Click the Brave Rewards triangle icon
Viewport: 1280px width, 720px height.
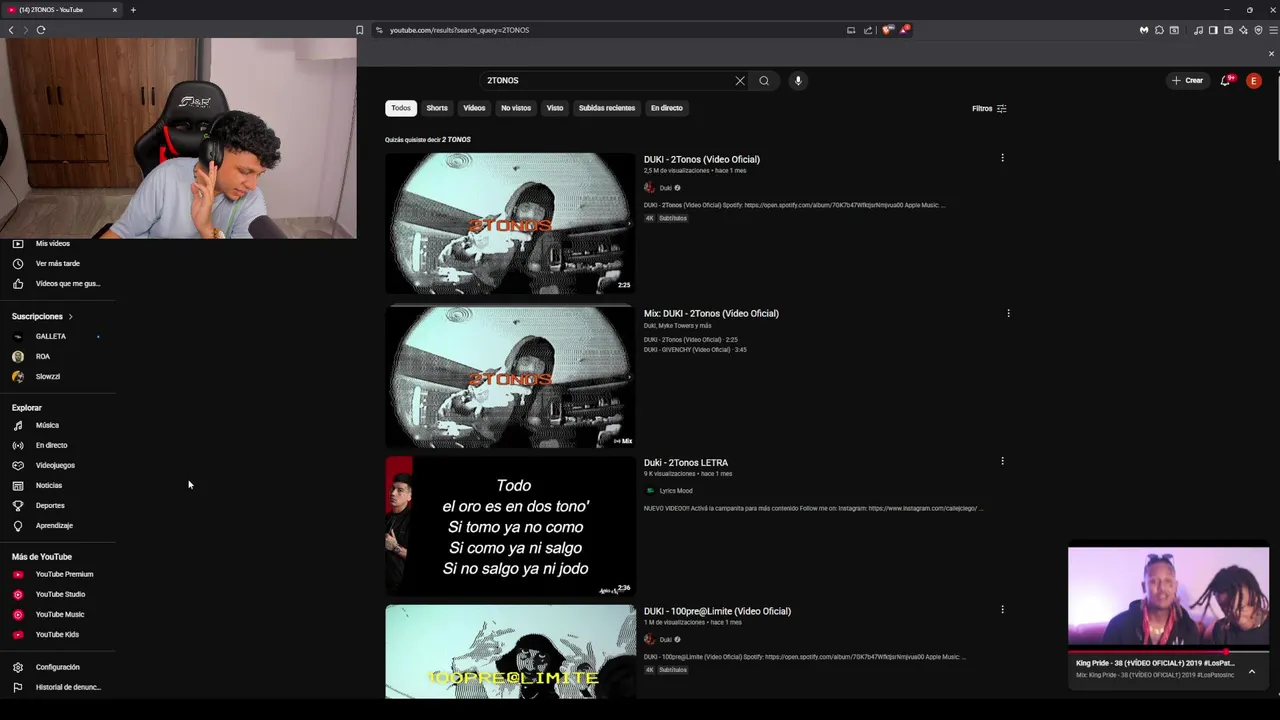pyautogui.click(x=903, y=30)
